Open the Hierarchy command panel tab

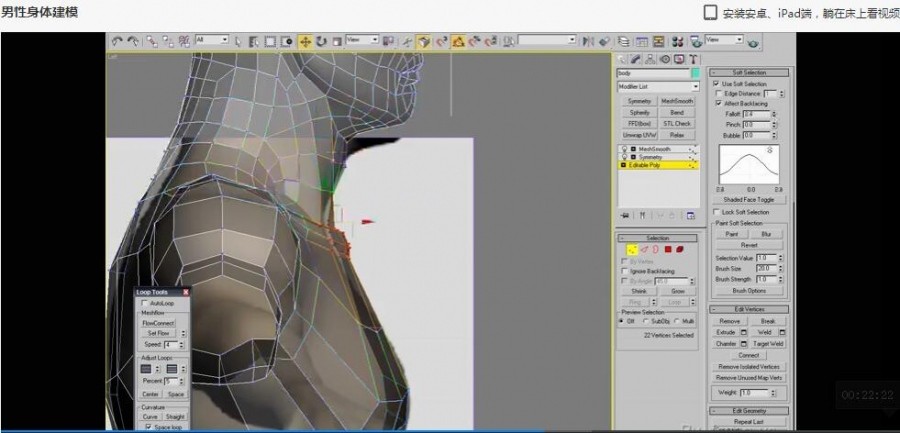tap(650, 59)
